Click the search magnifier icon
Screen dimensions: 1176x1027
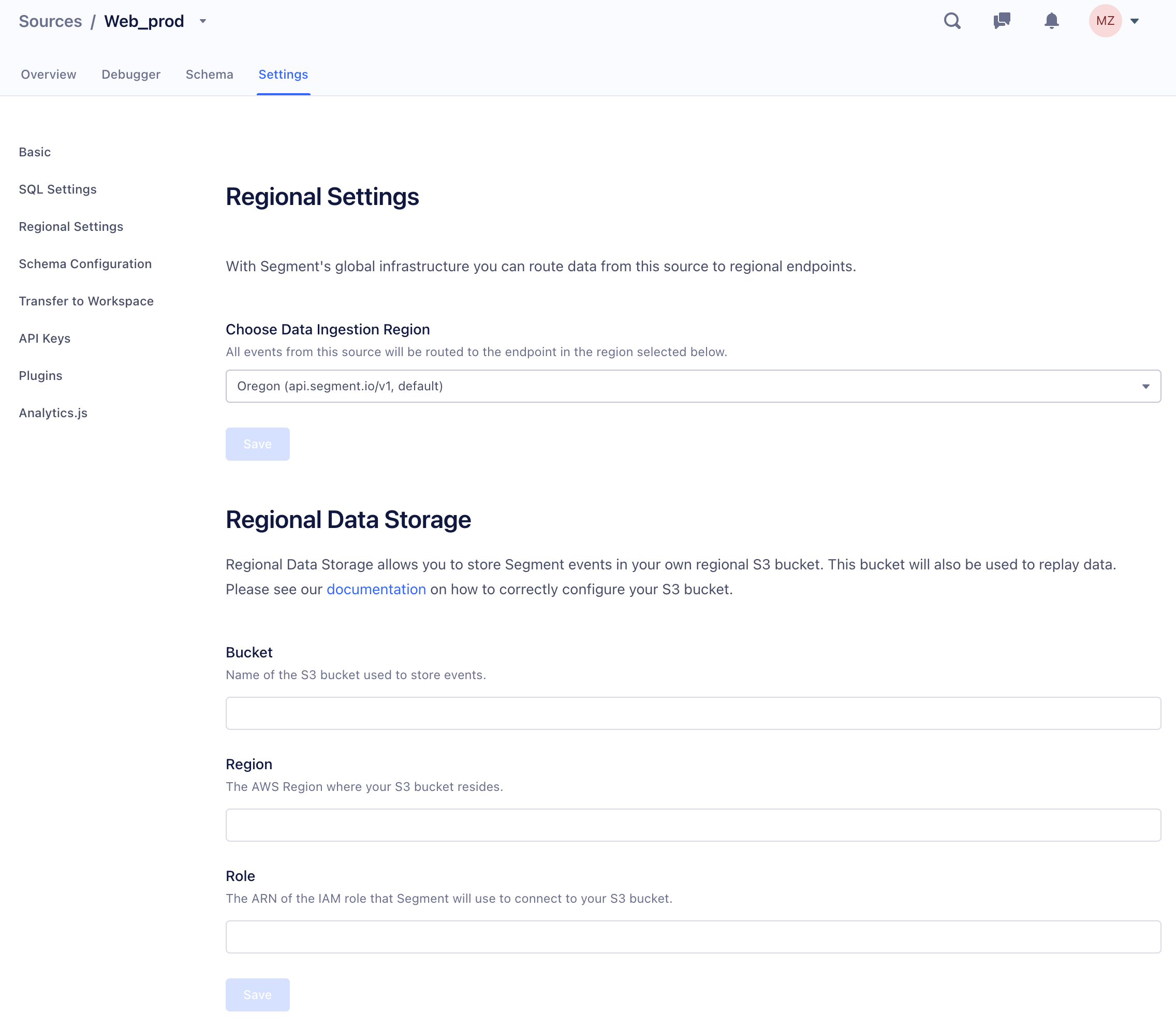[x=952, y=21]
